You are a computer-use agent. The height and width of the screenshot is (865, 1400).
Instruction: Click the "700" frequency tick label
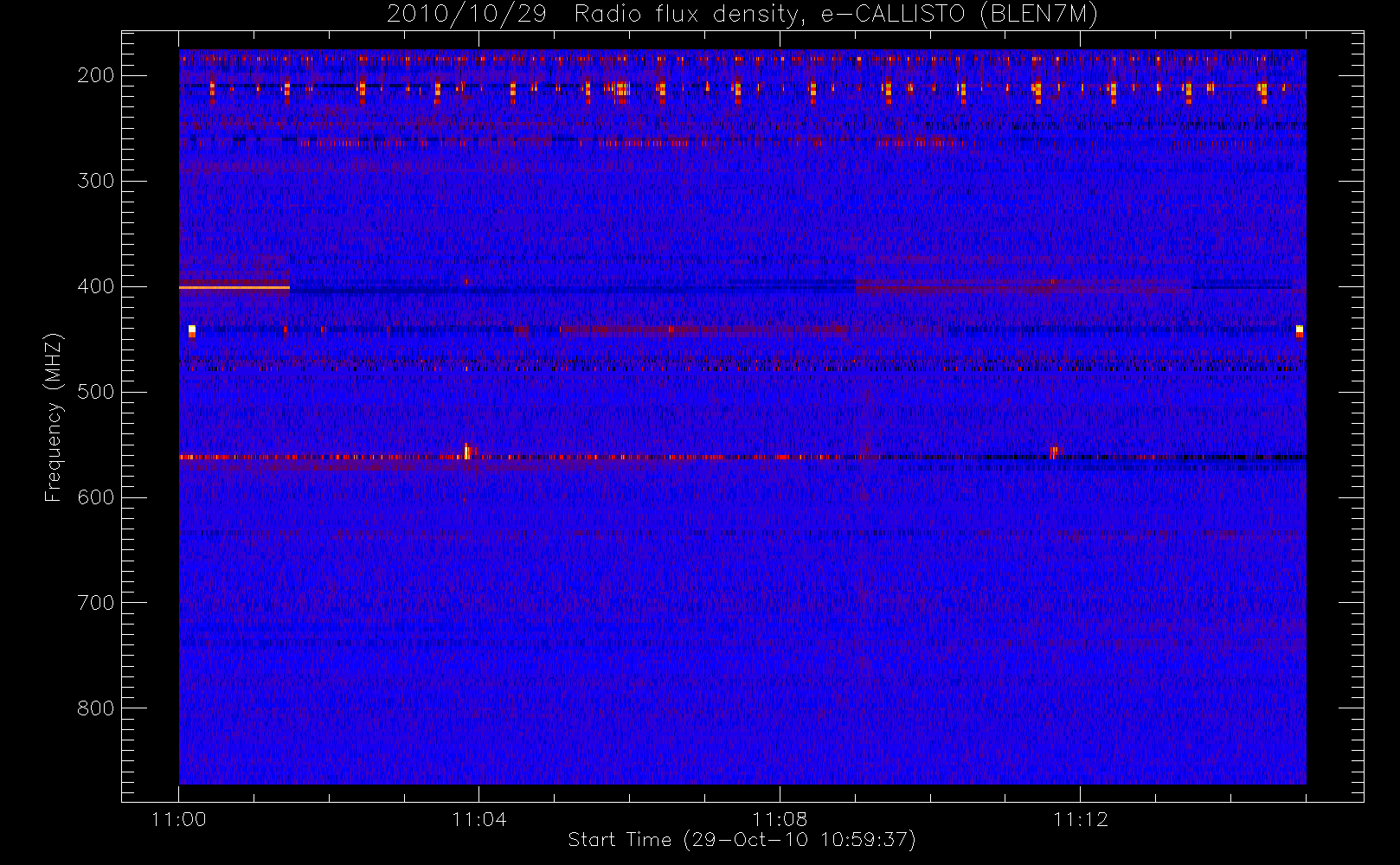pos(96,603)
